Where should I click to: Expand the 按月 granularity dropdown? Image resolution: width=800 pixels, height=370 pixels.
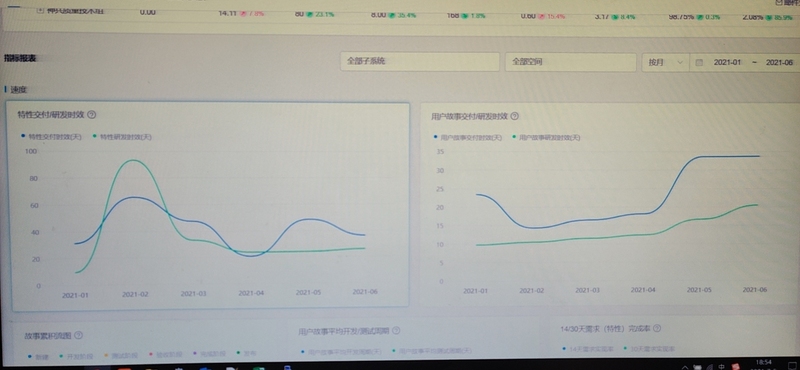pyautogui.click(x=665, y=62)
